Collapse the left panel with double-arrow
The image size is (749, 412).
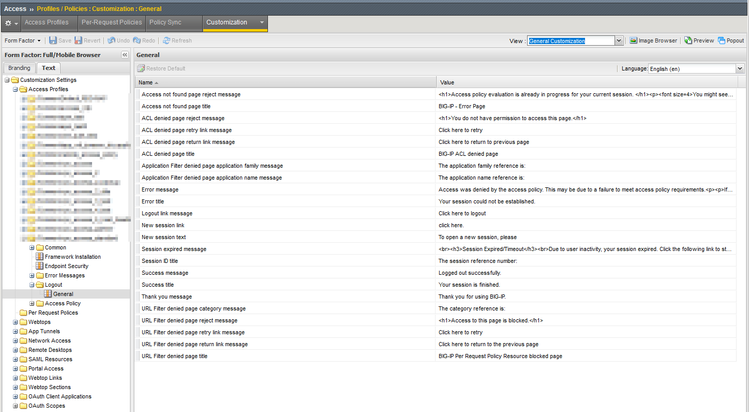[x=124, y=55]
